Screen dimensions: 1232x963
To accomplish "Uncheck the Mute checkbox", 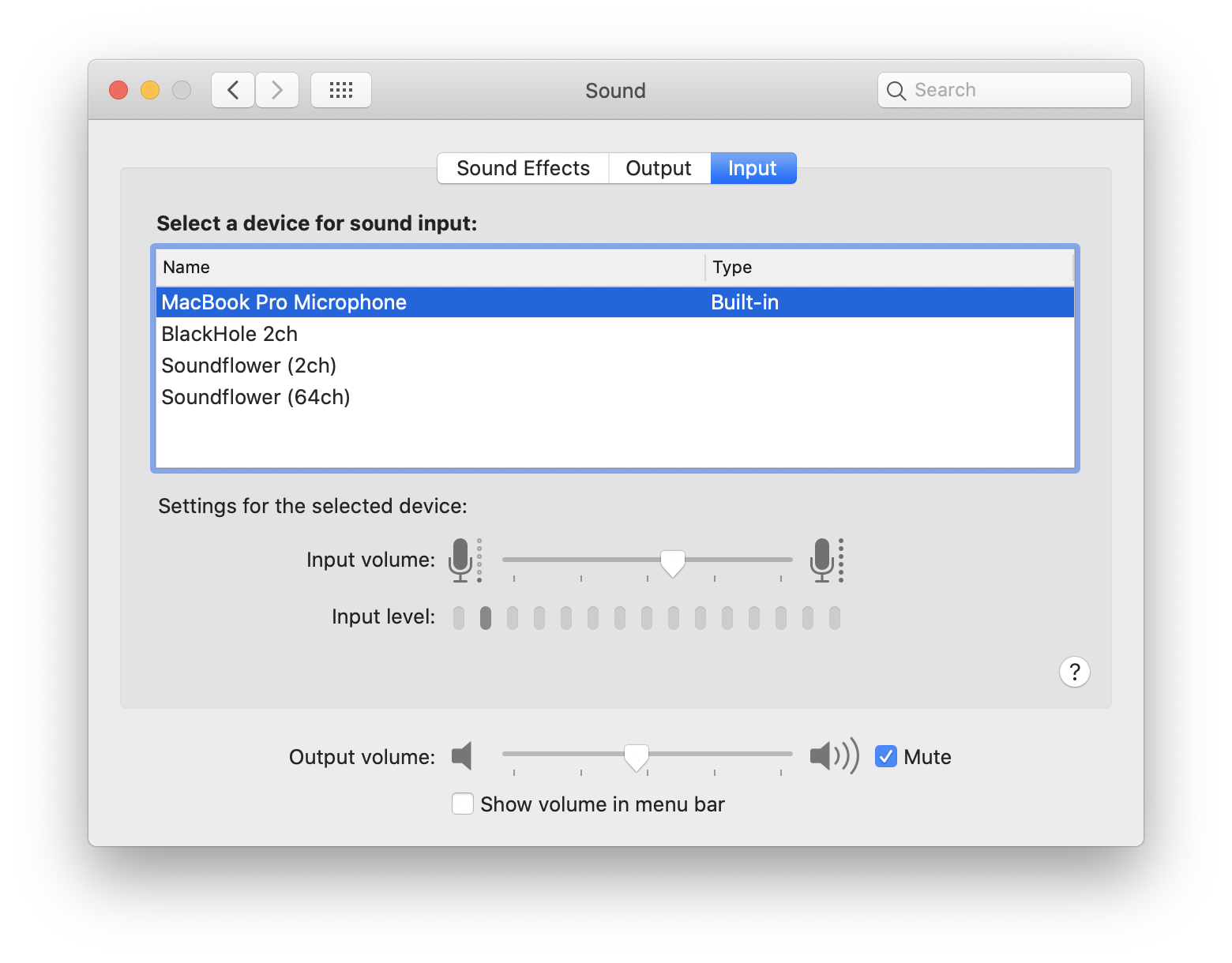I will point(886,756).
